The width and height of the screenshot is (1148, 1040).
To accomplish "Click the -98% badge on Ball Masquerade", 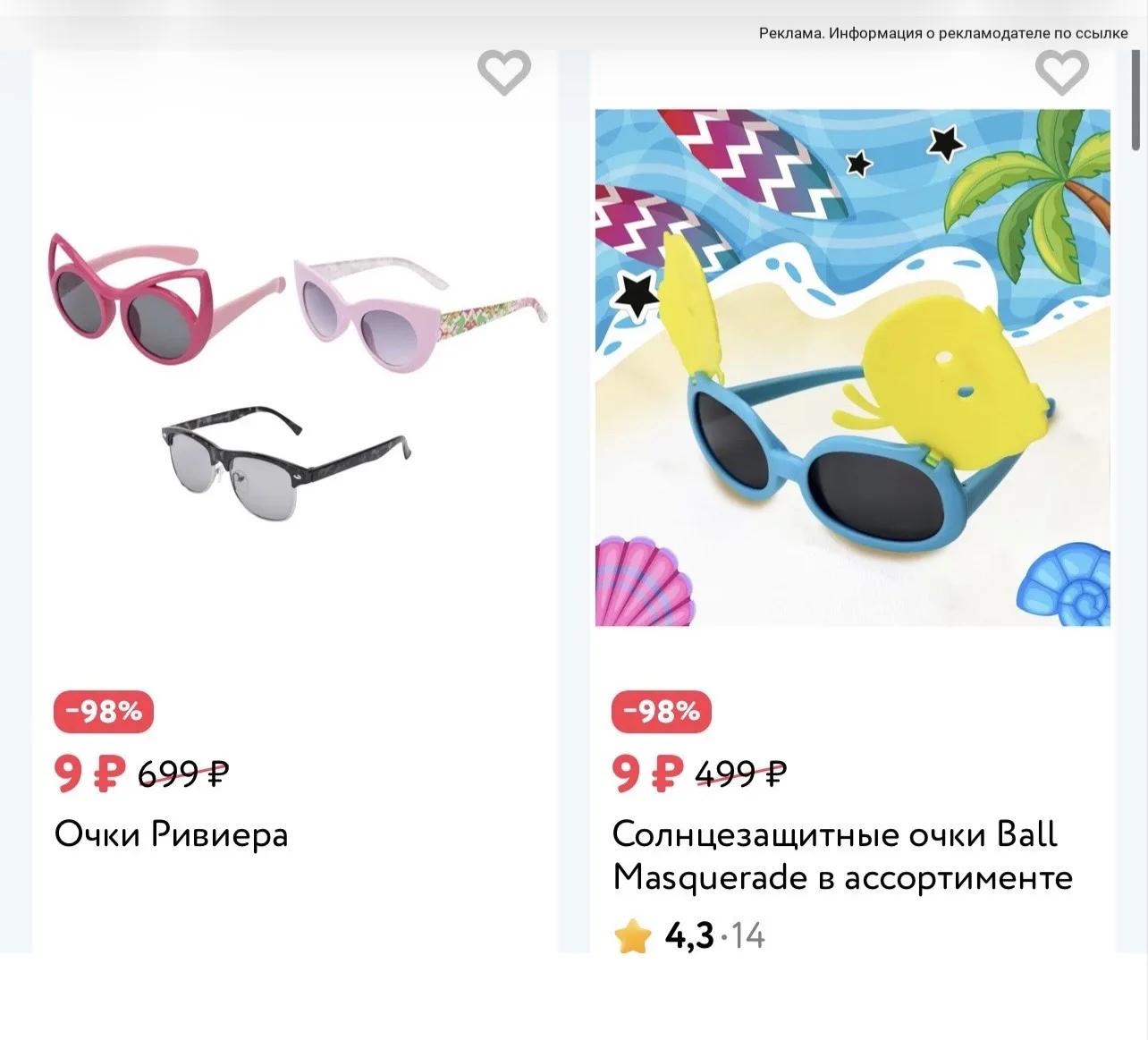I will (x=662, y=712).
